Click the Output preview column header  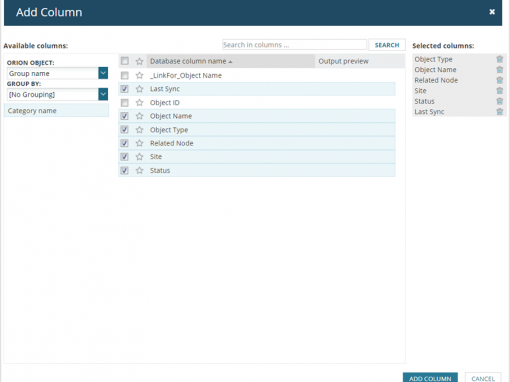[343, 61]
